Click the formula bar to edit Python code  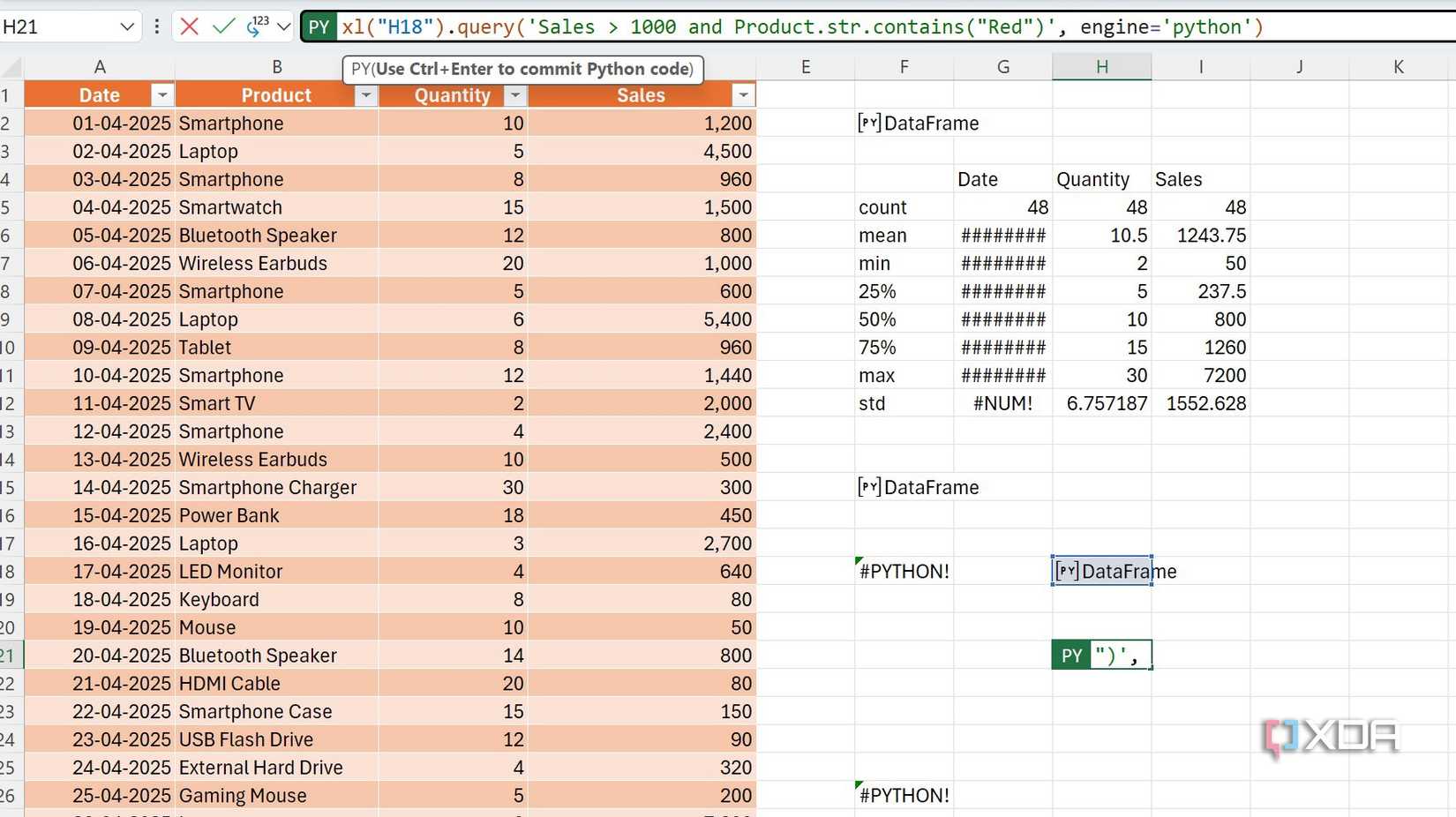[x=794, y=26]
